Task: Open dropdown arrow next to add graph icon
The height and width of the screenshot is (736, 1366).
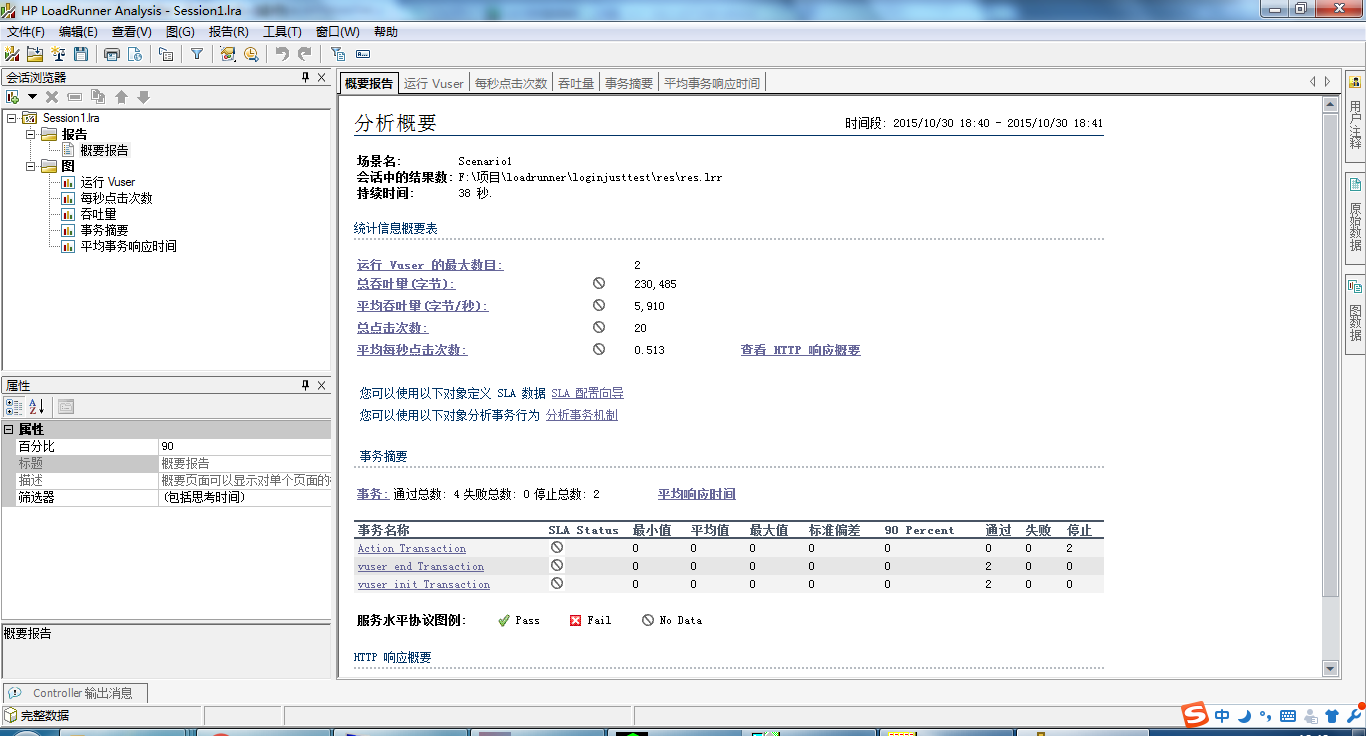Action: point(32,97)
